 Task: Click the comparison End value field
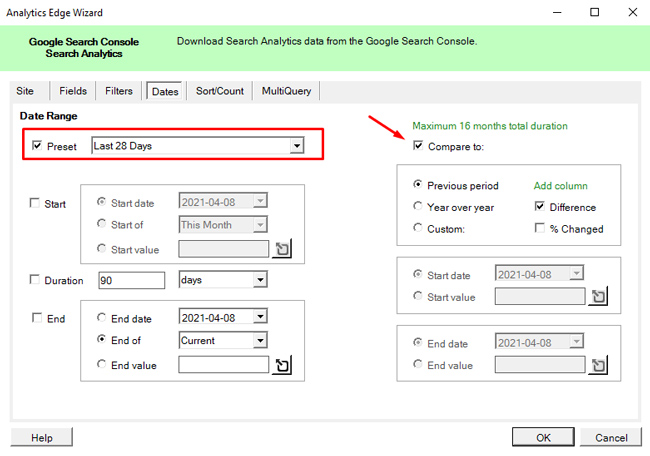(x=540, y=365)
